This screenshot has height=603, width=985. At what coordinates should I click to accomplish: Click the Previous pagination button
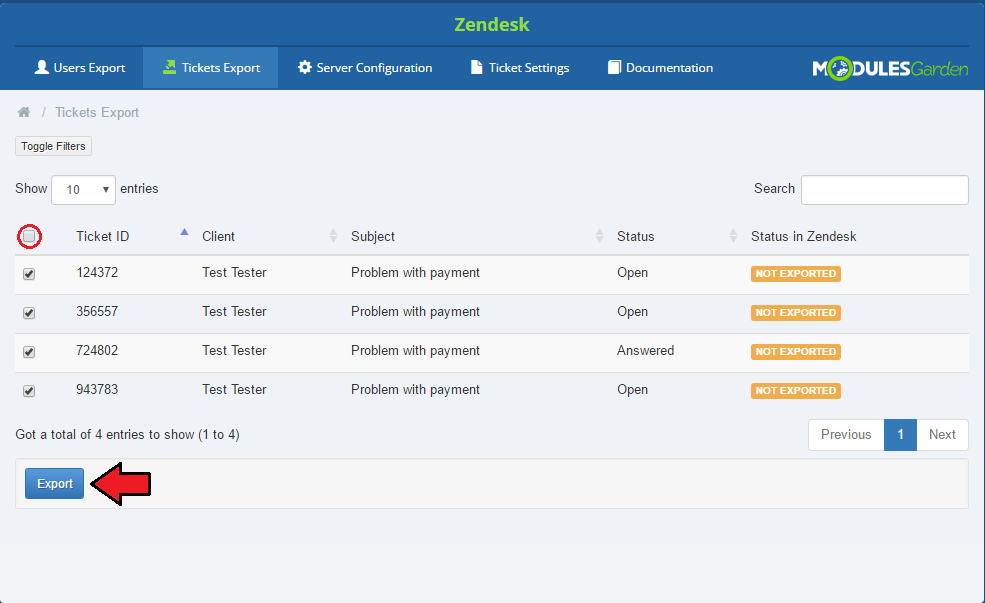pyautogui.click(x=846, y=435)
